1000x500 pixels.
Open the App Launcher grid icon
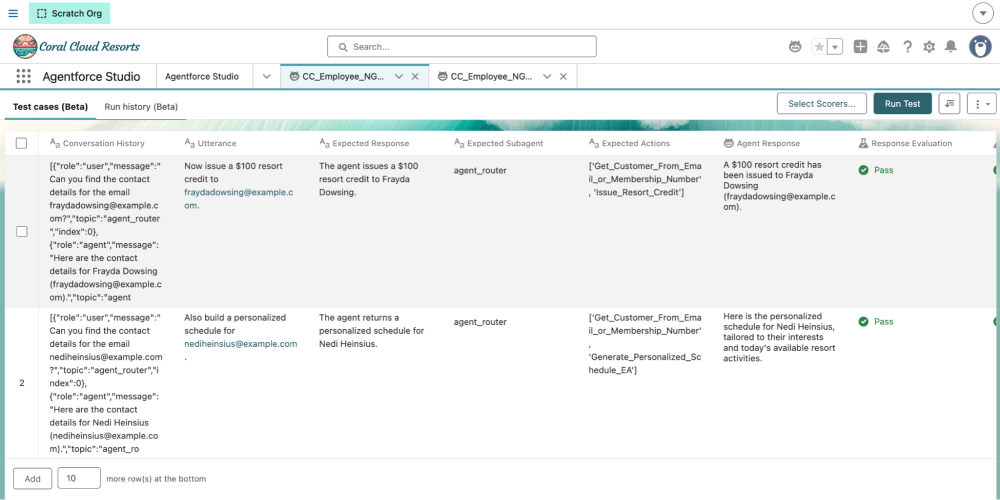24,77
